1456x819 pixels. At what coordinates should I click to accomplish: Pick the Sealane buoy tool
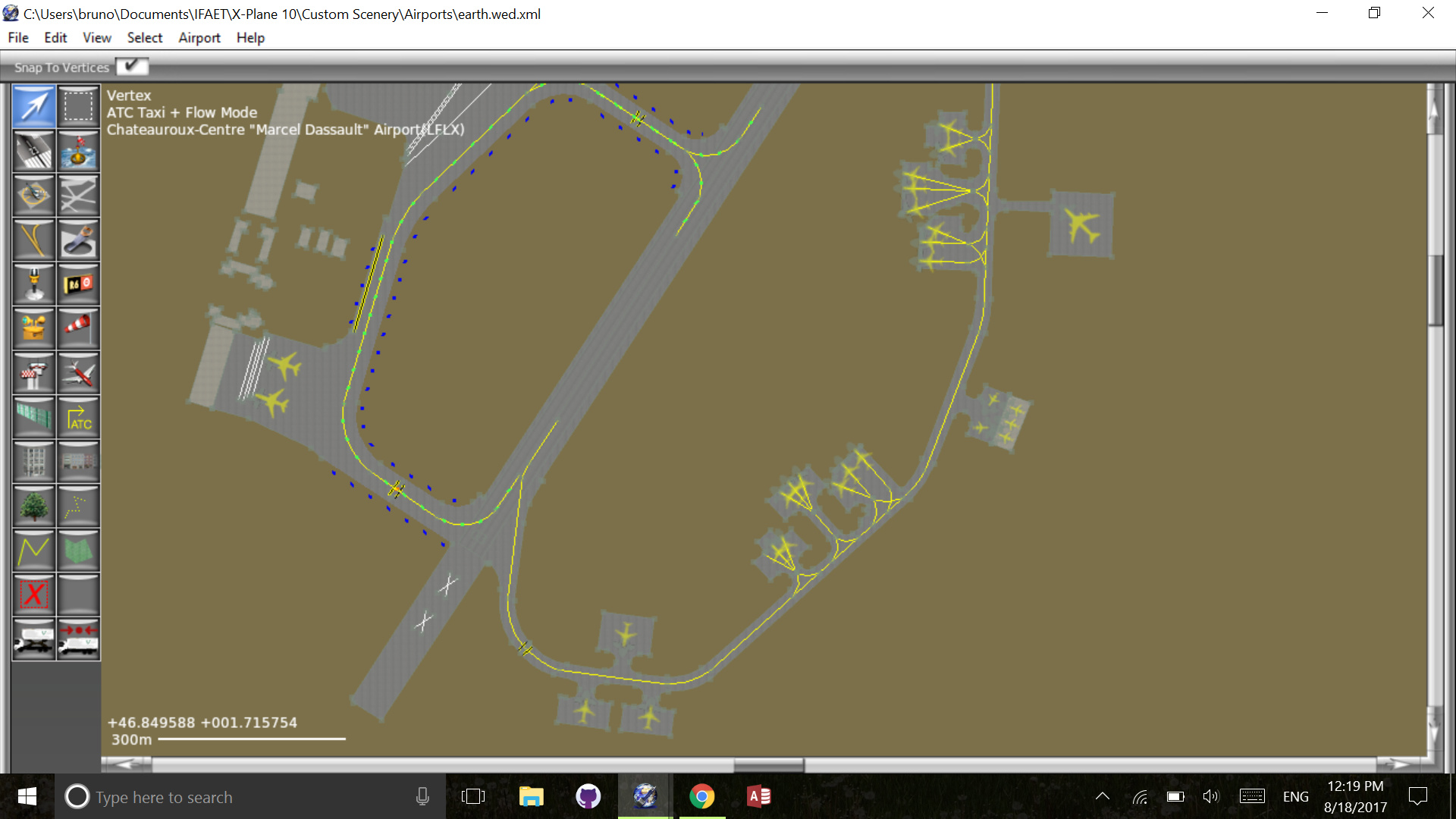click(x=78, y=151)
